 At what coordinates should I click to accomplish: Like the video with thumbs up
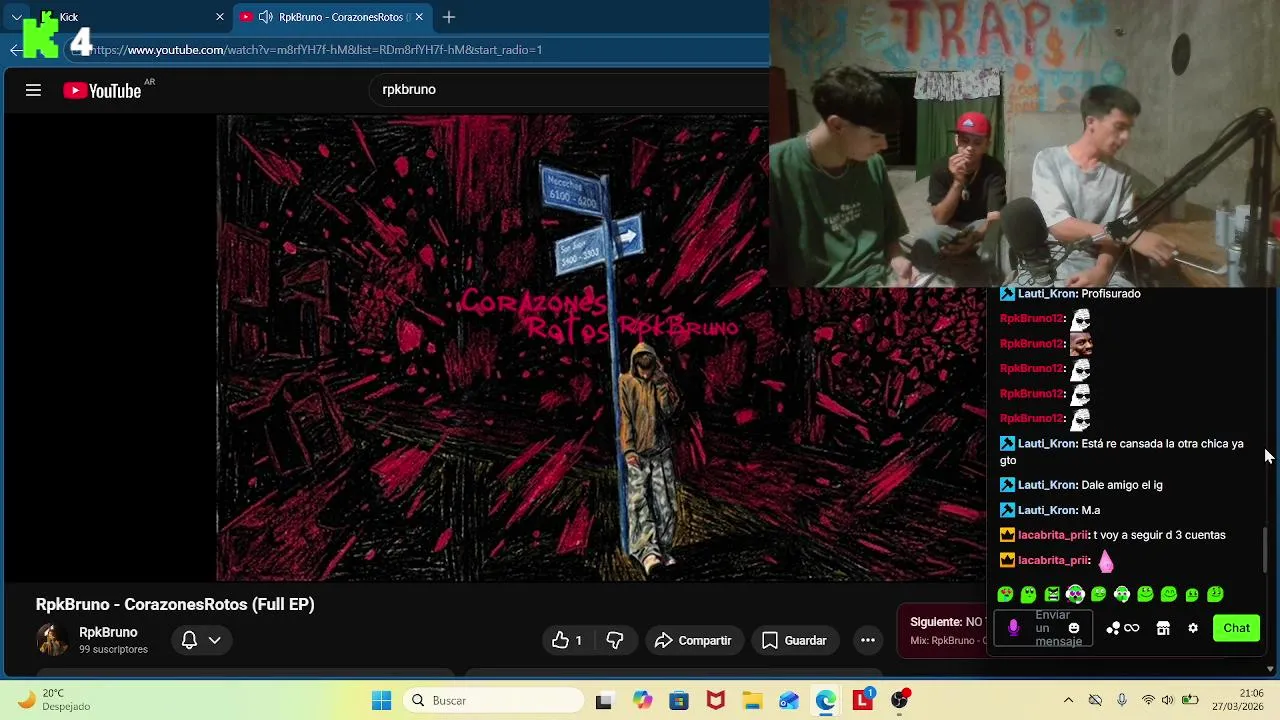567,640
